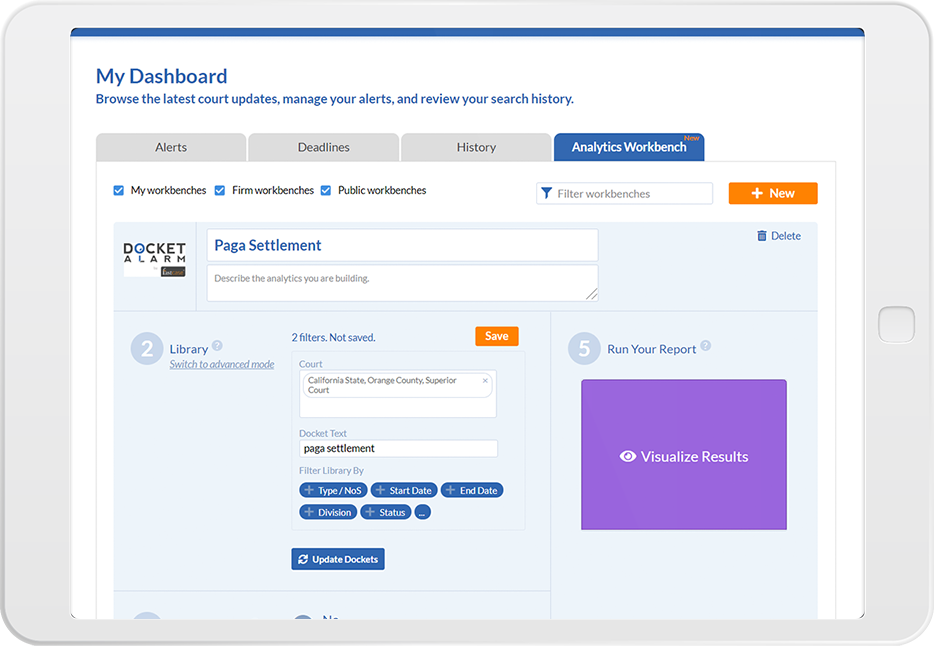Click inside the Docket Text field
The height and width of the screenshot is (646, 934).
[x=396, y=448]
